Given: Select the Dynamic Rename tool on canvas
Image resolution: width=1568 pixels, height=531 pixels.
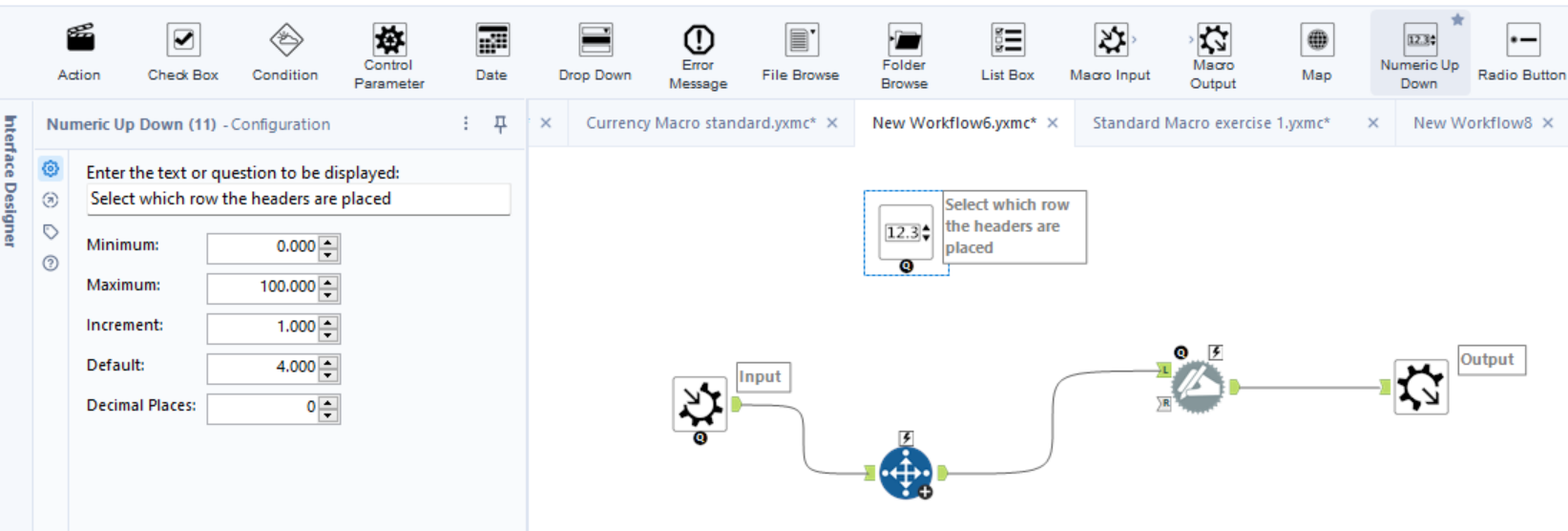Looking at the screenshot, I should pyautogui.click(x=1198, y=387).
